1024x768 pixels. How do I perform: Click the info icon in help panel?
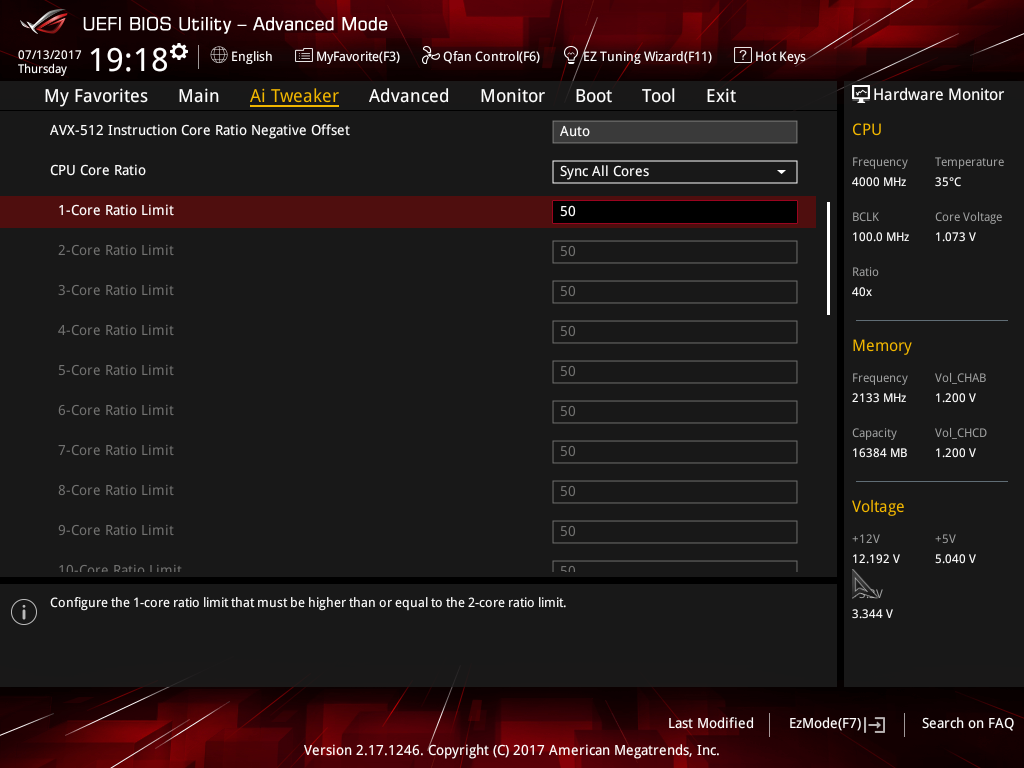point(24,612)
